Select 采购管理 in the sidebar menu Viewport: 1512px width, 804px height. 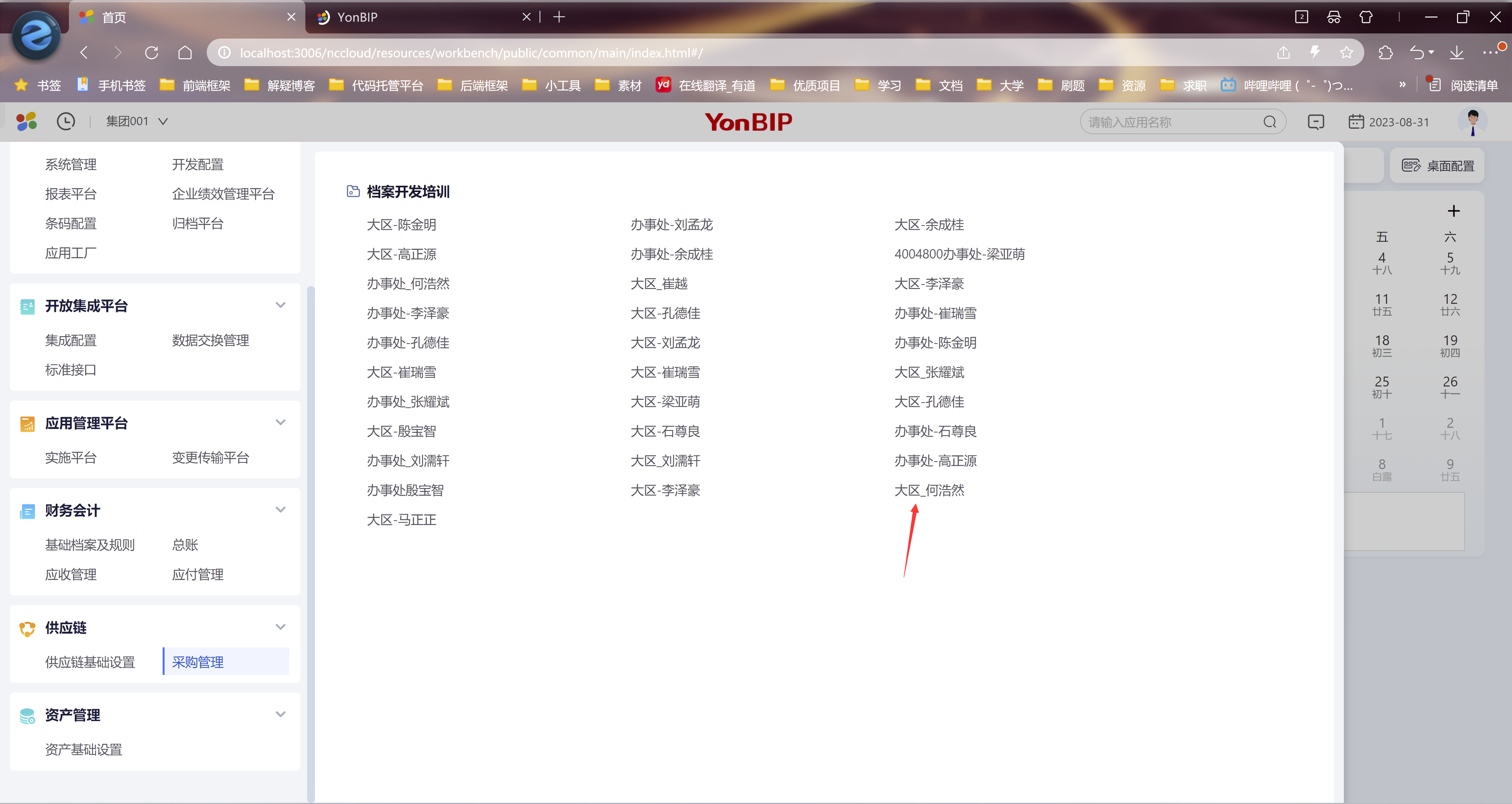[198, 662]
